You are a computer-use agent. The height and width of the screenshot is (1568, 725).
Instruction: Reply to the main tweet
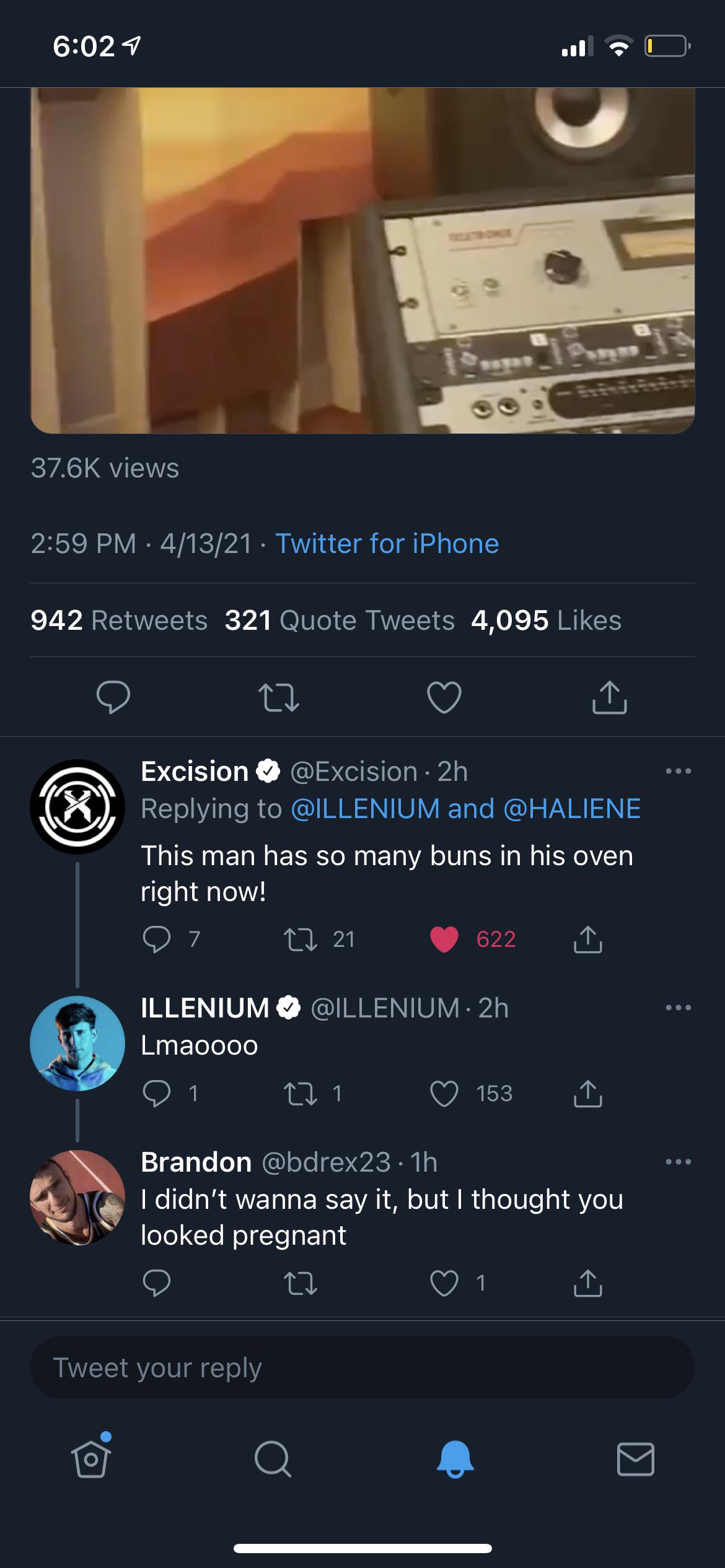pos(113,697)
